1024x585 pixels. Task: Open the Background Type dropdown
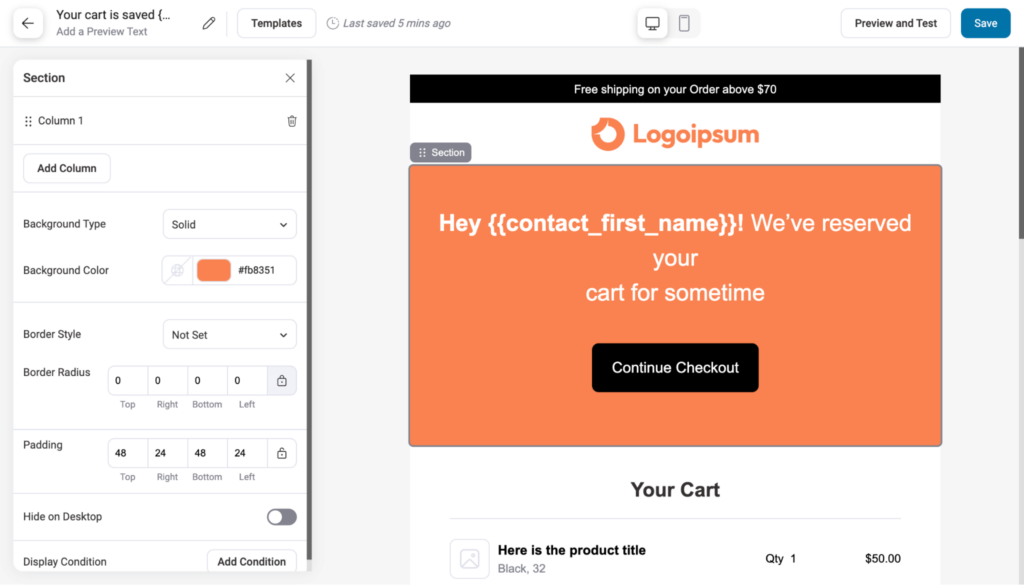click(229, 224)
